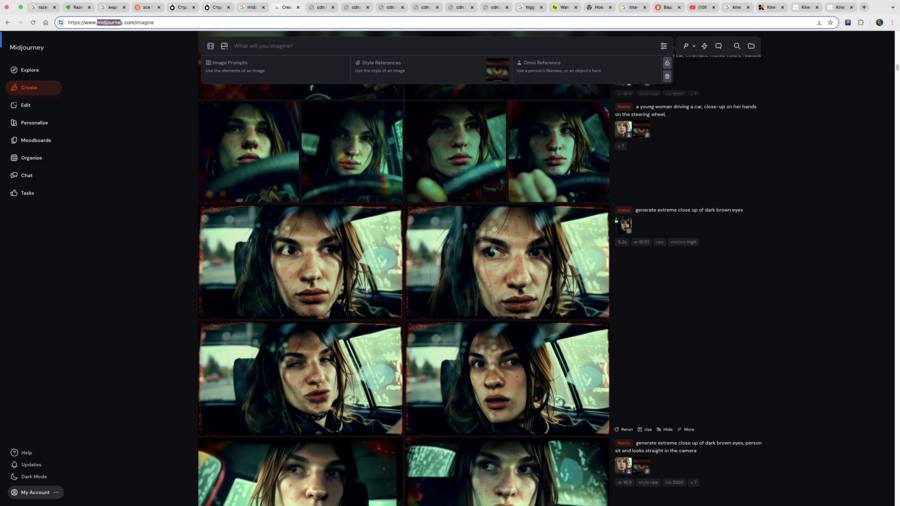Image resolution: width=900 pixels, height=506 pixels.
Task: Click Use under the dark brown eyes video
Action: (645, 429)
